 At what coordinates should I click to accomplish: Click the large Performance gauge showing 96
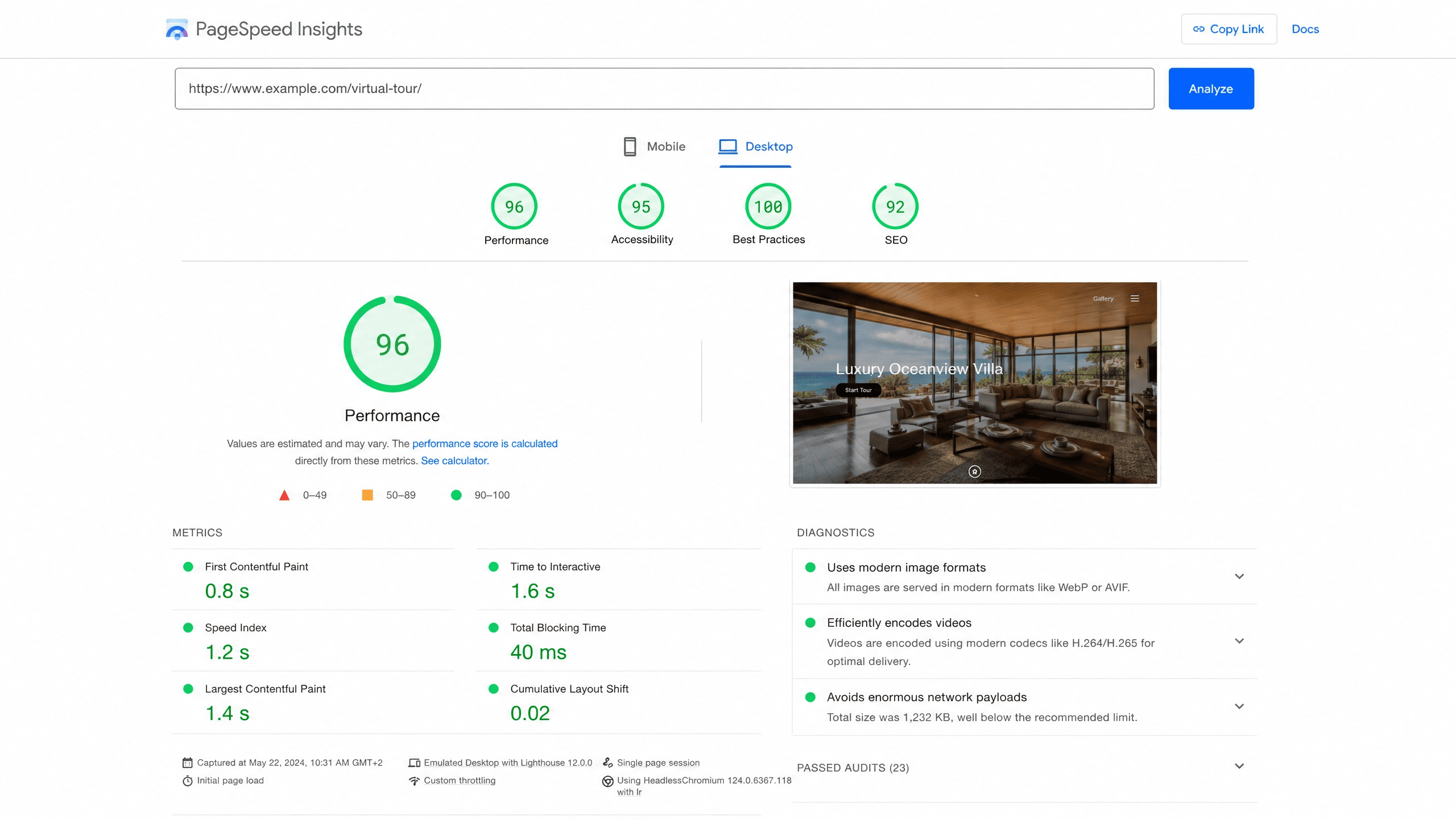[392, 344]
